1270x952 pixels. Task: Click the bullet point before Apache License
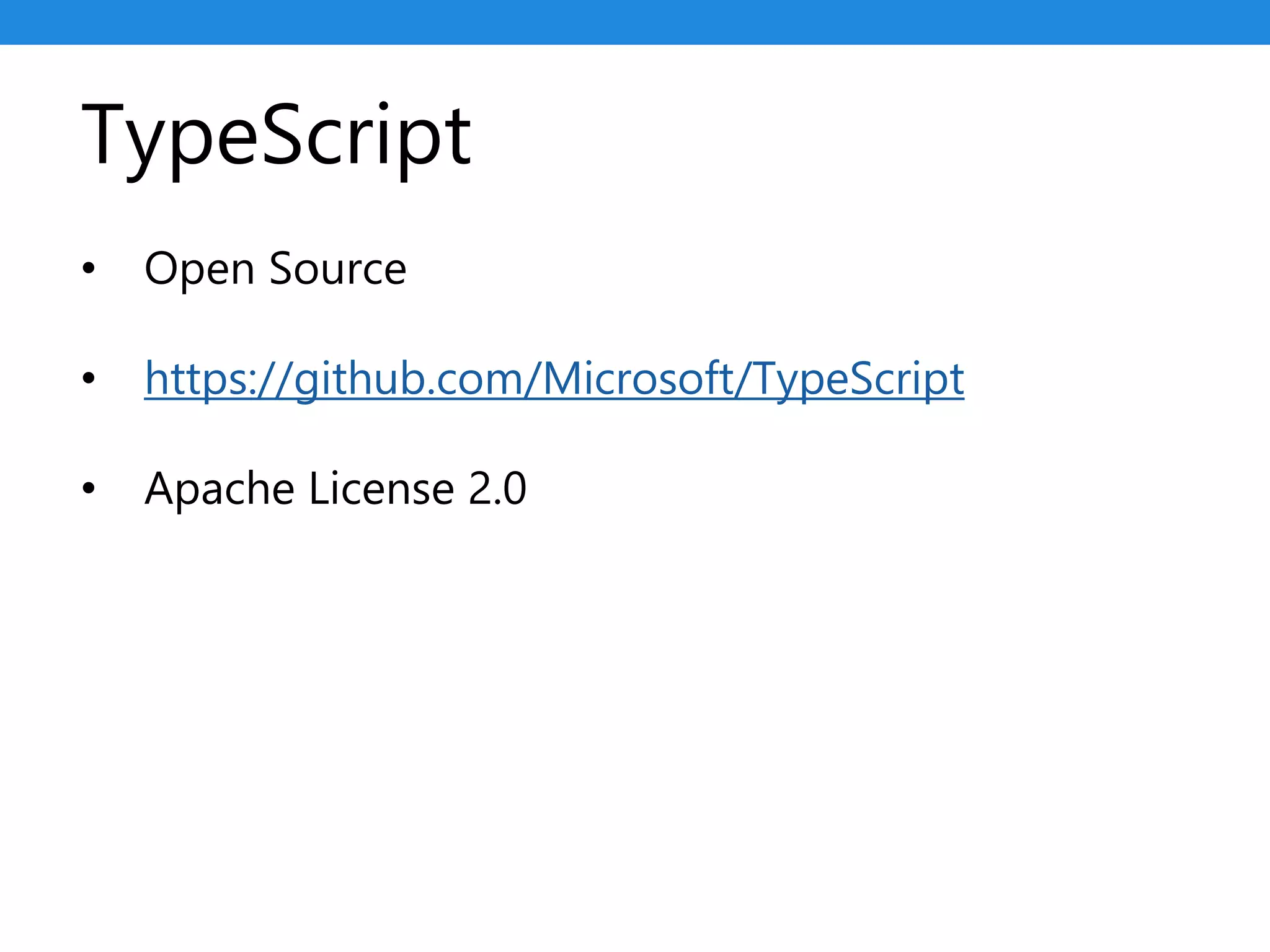[x=89, y=488]
